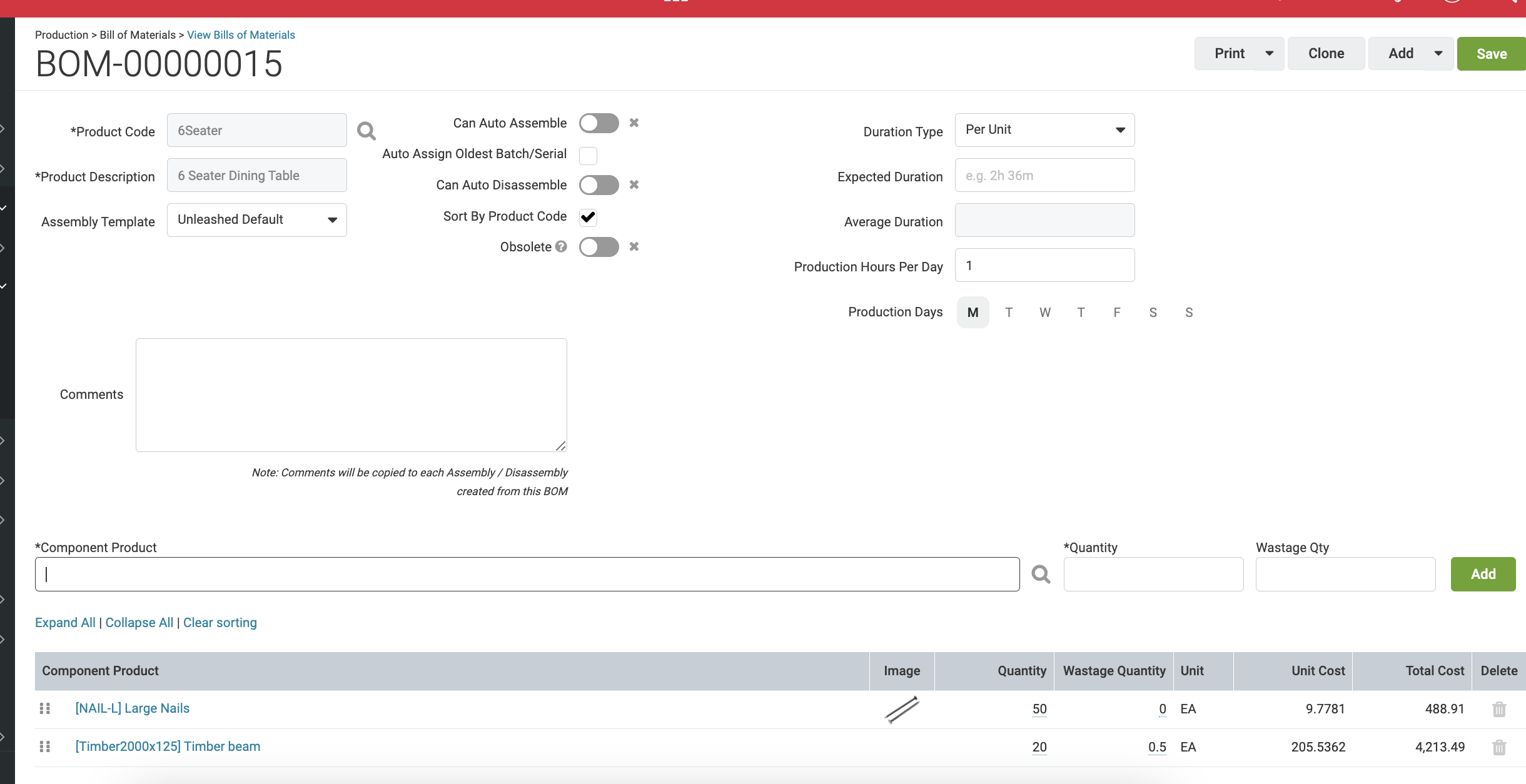Open the Assembly Template dropdown

256,219
